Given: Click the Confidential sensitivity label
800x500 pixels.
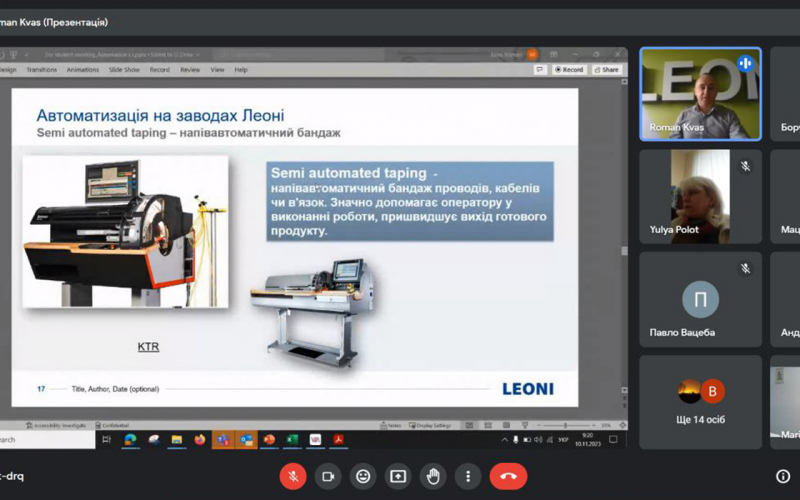Looking at the screenshot, I should (112, 425).
